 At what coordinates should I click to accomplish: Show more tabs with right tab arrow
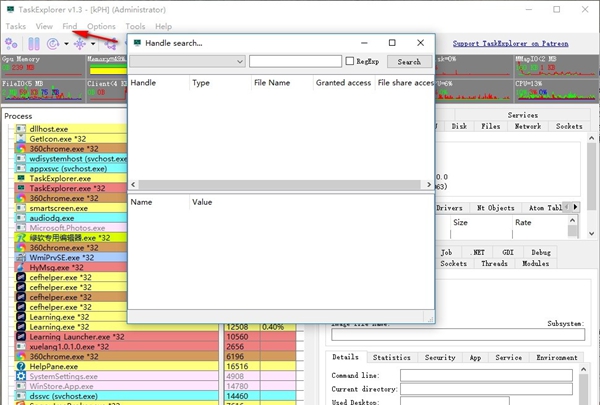tap(575, 207)
